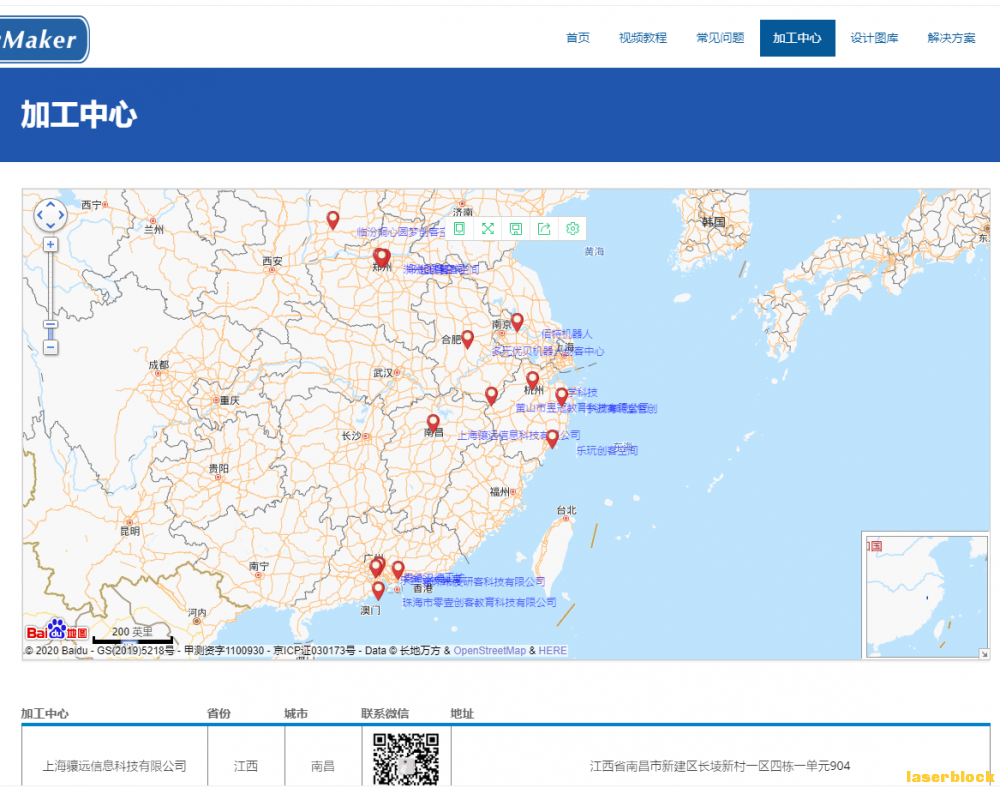Image resolution: width=1000 pixels, height=788 pixels.
Task: Click the 西安 city label on the map
Action: tap(272, 261)
